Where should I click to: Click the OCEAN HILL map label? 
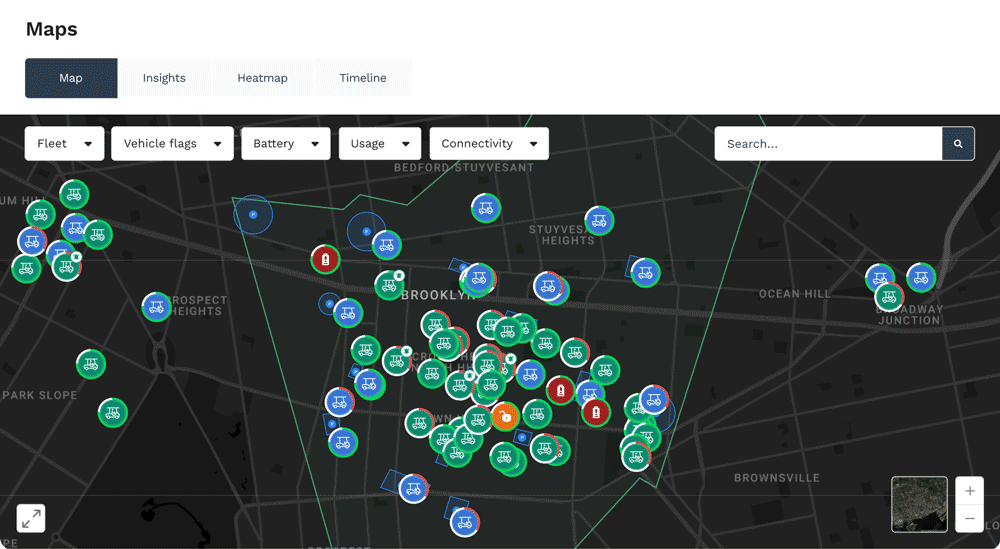click(x=795, y=294)
